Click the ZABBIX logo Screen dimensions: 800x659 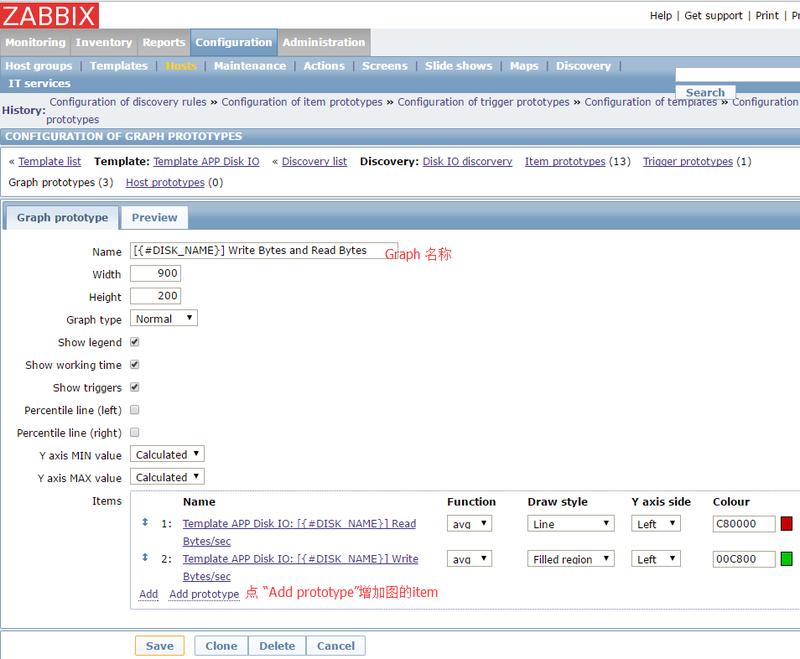click(50, 15)
